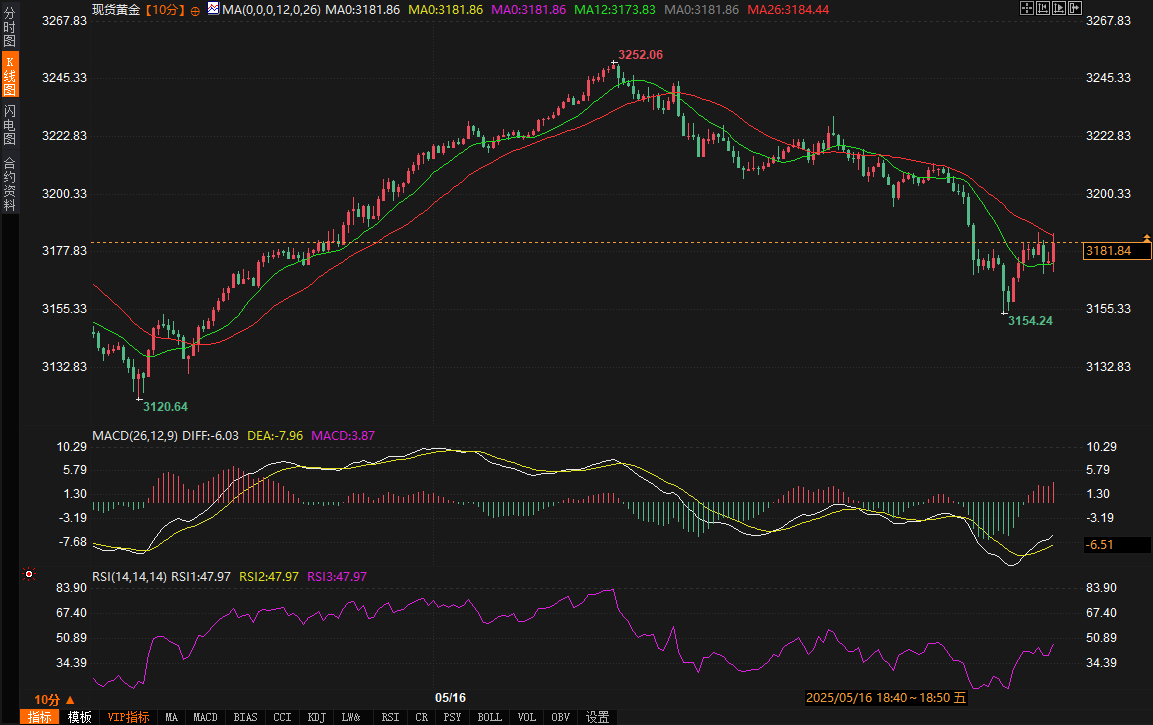Screen dimensions: 1153x725
Task: Select the BOLL indicator
Action: (489, 717)
